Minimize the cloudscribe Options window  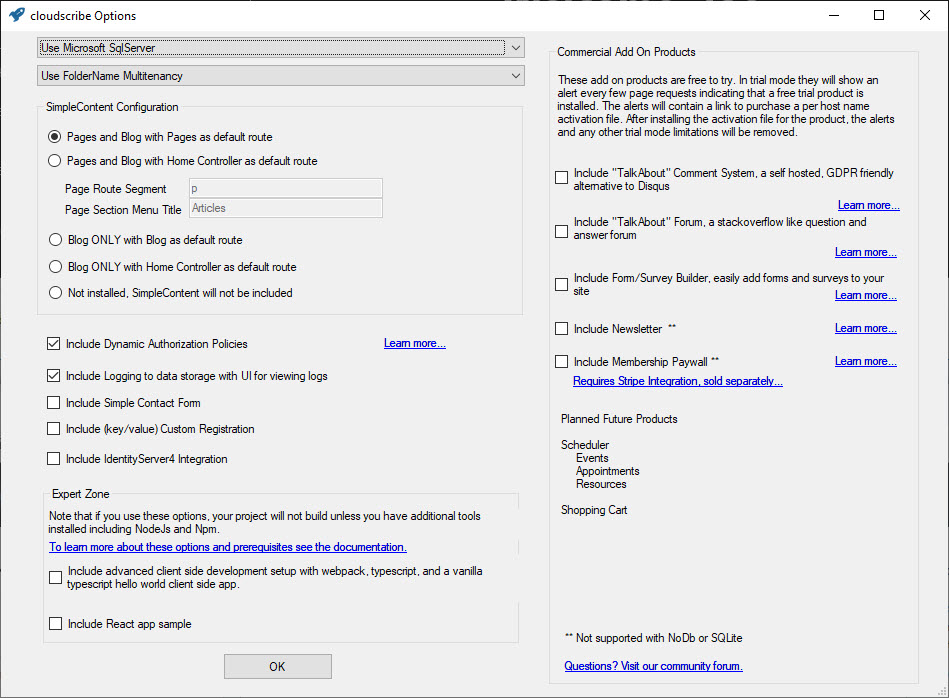[834, 15]
